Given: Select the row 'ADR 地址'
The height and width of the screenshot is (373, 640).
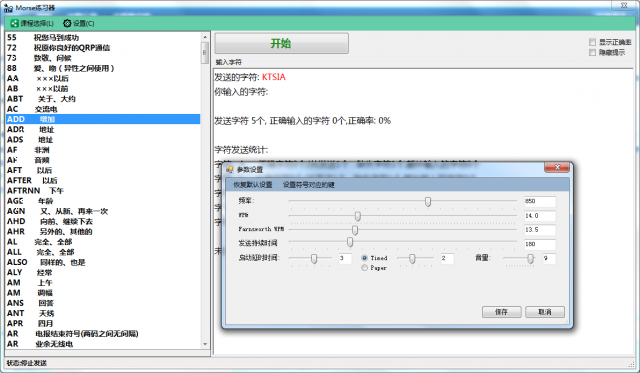Looking at the screenshot, I should [103, 129].
